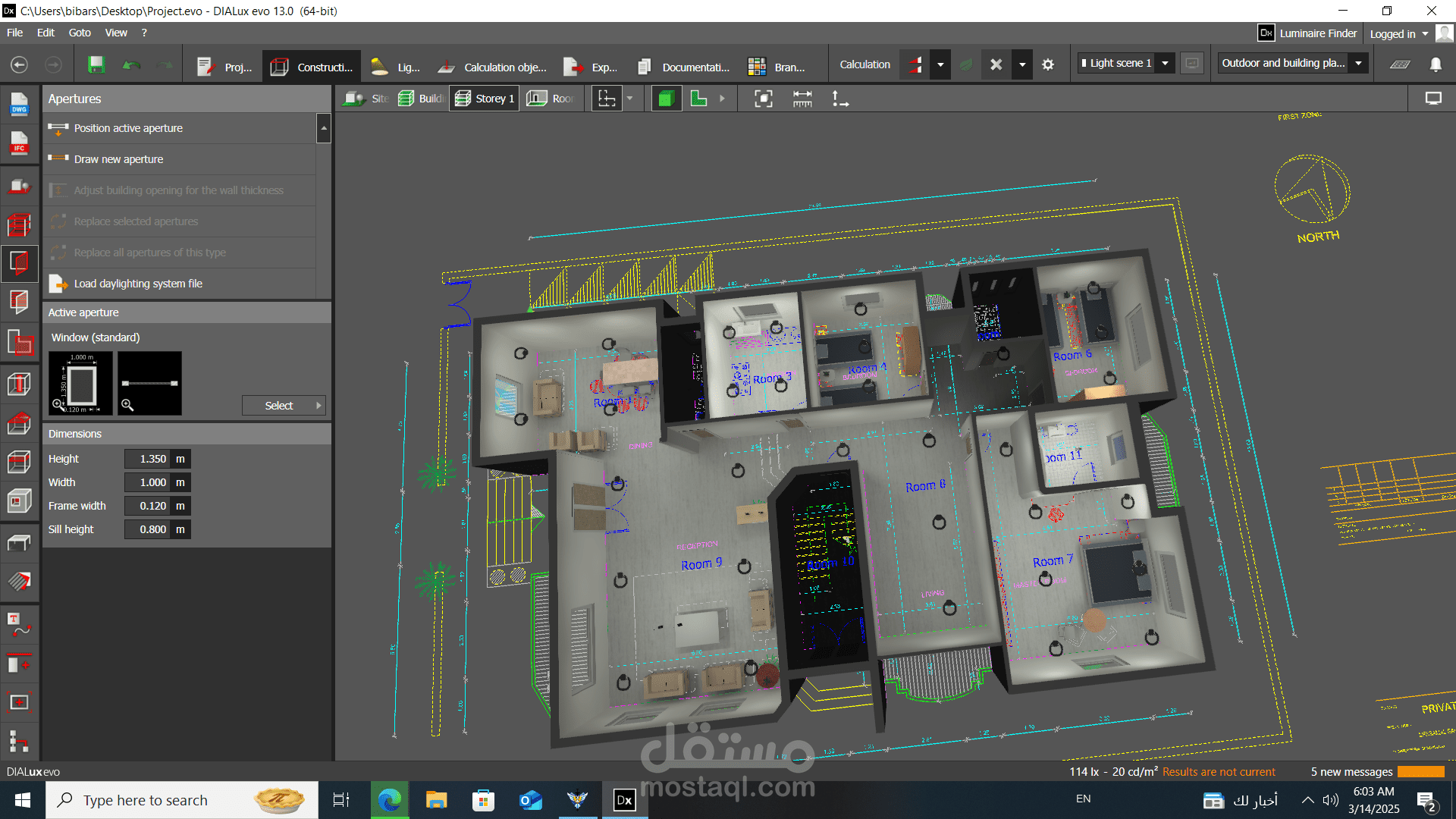Switch to Site level view

coord(366,99)
